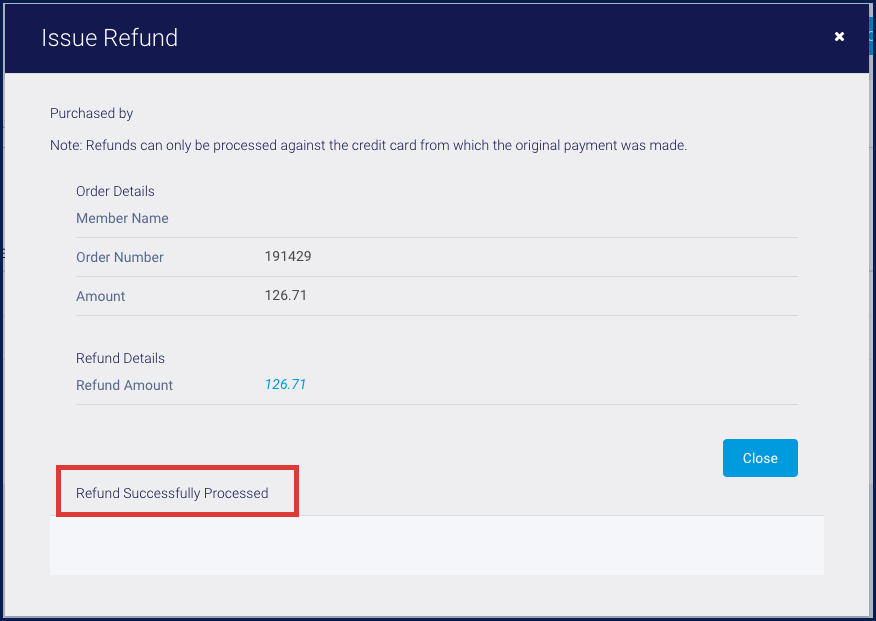Click the Purchased by label
The width and height of the screenshot is (876, 621).
pyautogui.click(x=92, y=113)
